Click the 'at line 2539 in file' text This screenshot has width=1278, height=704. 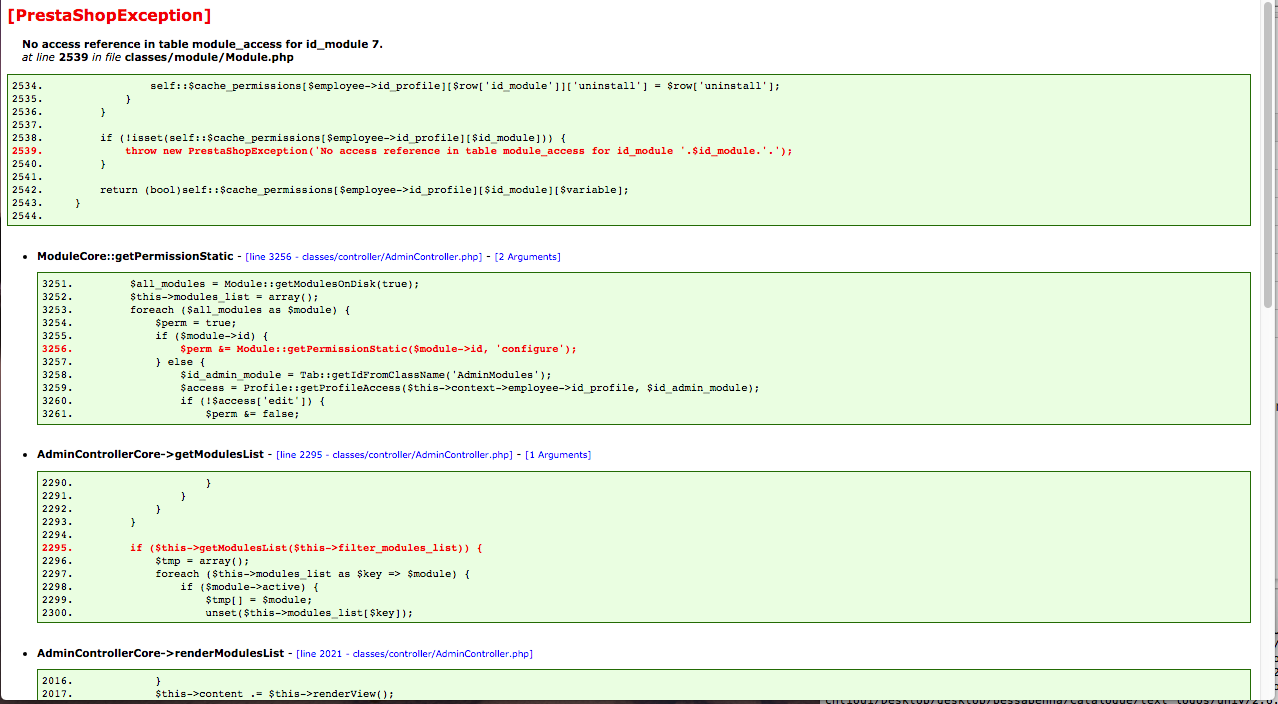[x=158, y=58]
